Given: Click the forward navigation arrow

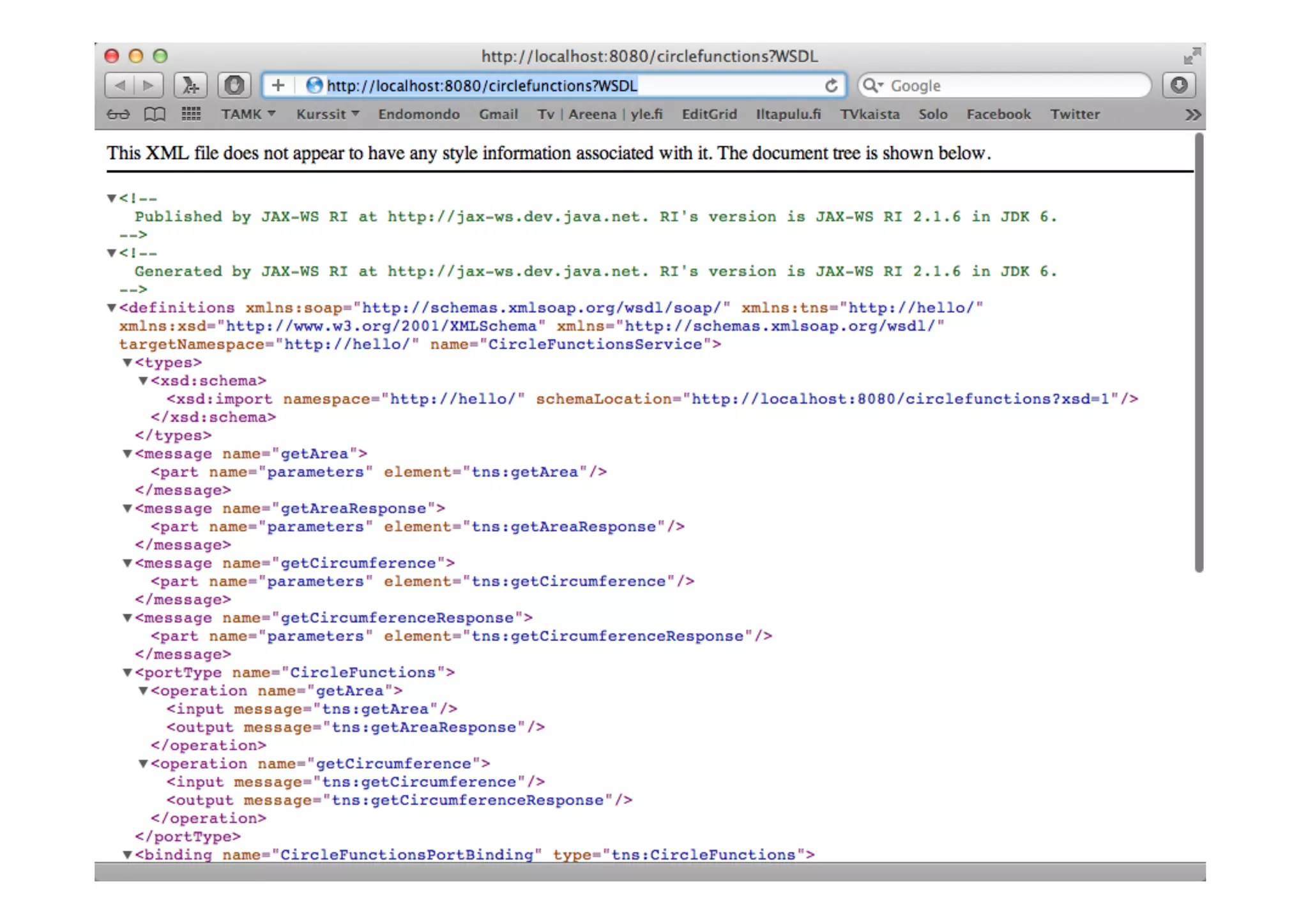Looking at the screenshot, I should point(148,85).
